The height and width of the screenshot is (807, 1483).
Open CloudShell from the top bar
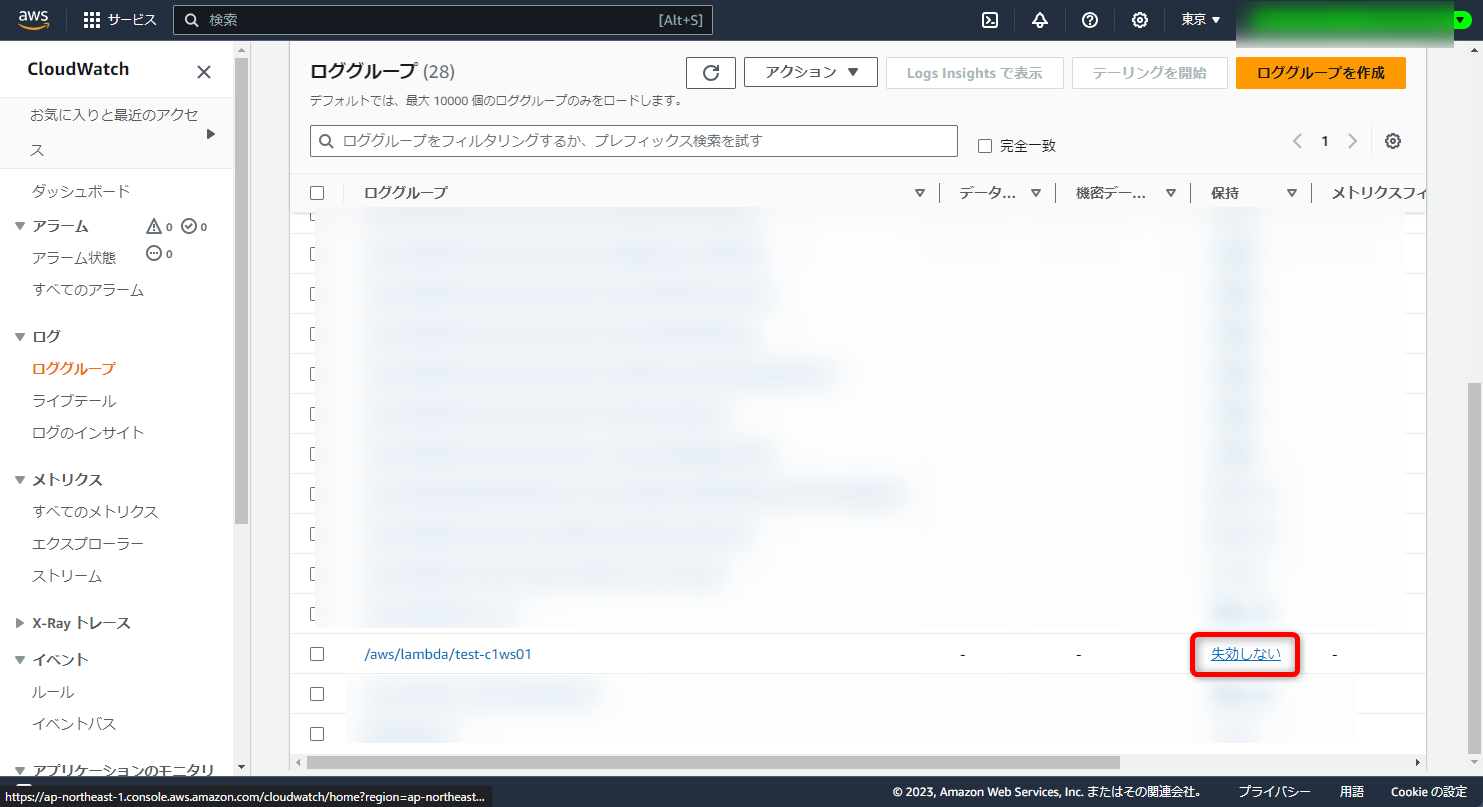989,19
